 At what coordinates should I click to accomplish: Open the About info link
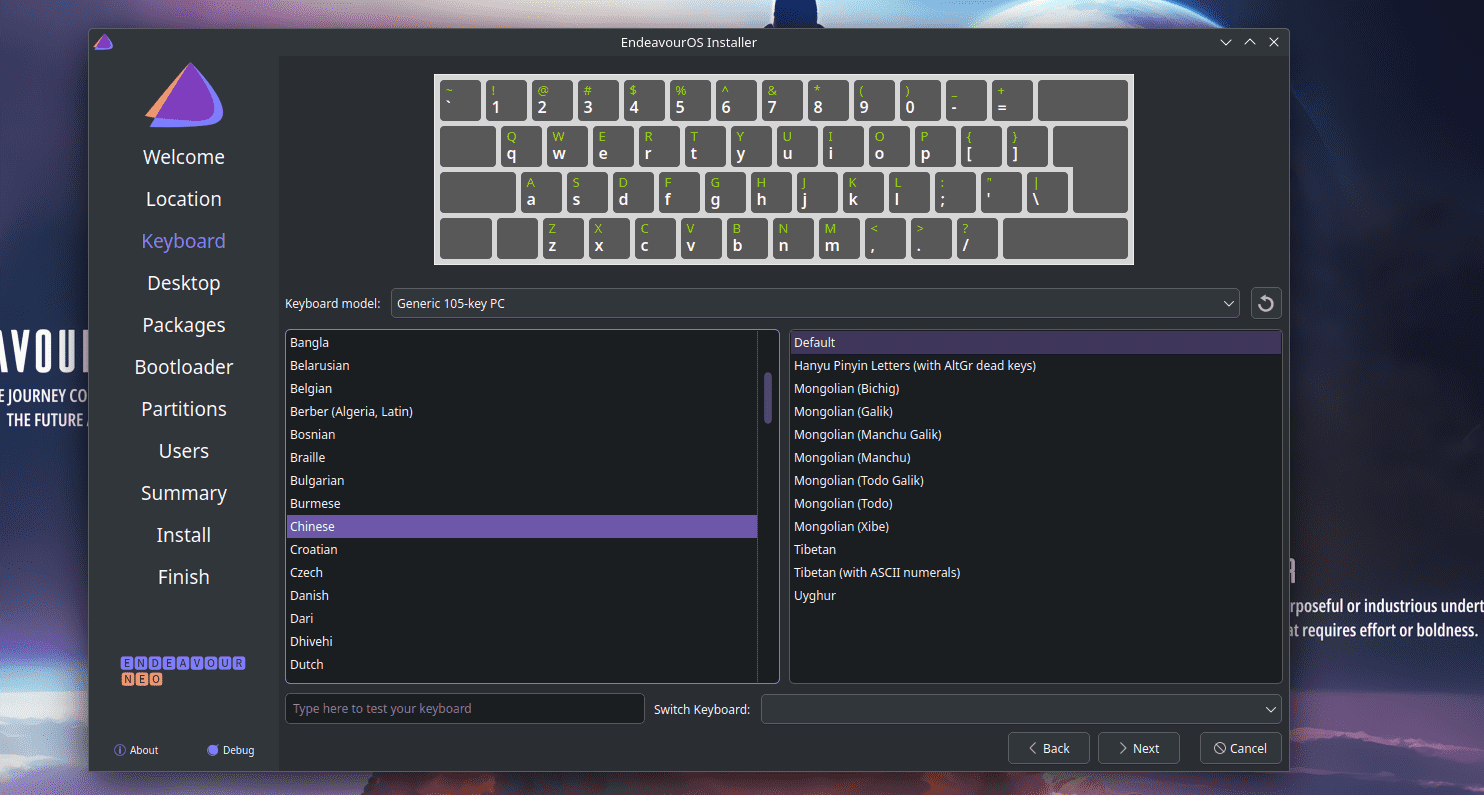[x=136, y=750]
